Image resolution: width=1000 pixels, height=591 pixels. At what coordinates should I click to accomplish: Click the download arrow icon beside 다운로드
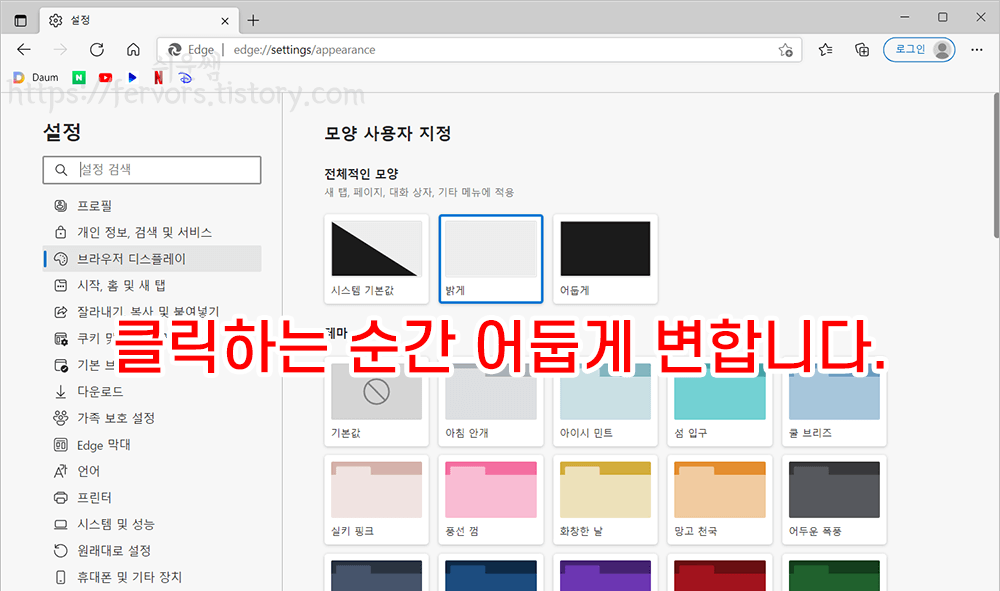(x=61, y=391)
